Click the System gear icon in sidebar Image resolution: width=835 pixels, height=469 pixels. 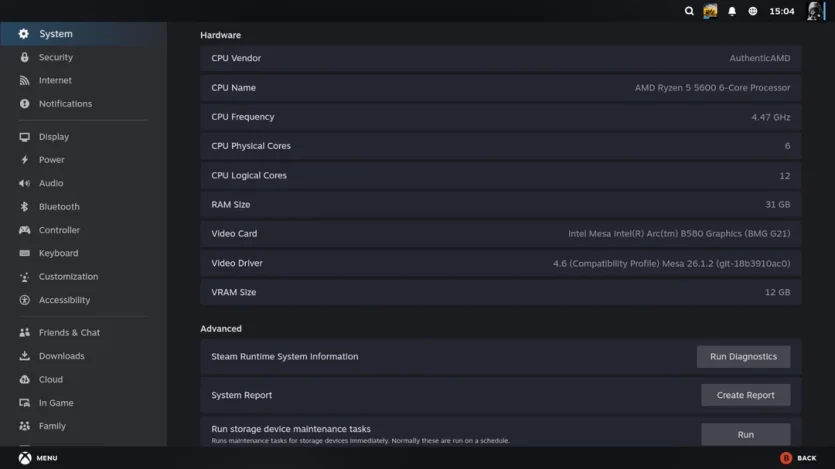[23, 34]
